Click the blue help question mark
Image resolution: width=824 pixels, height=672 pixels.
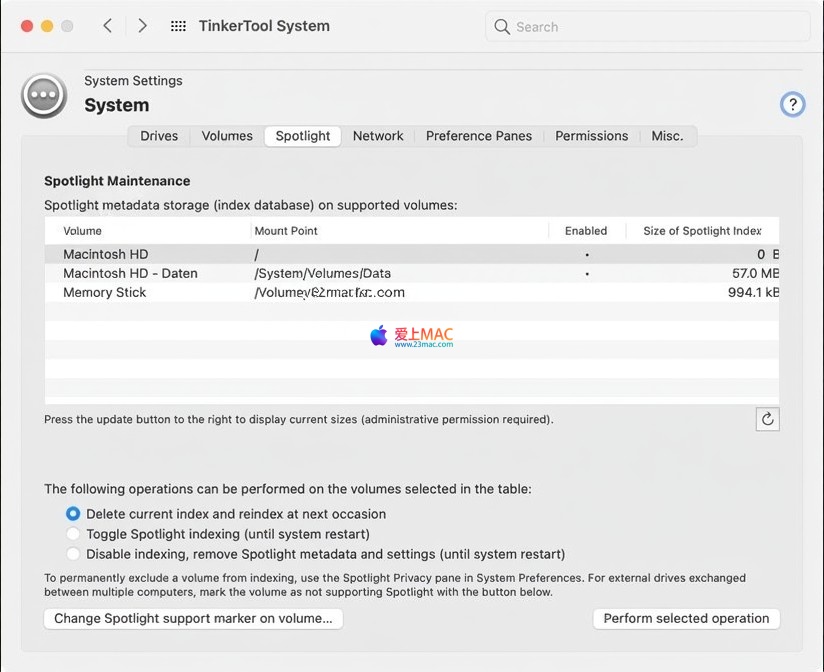pos(792,104)
